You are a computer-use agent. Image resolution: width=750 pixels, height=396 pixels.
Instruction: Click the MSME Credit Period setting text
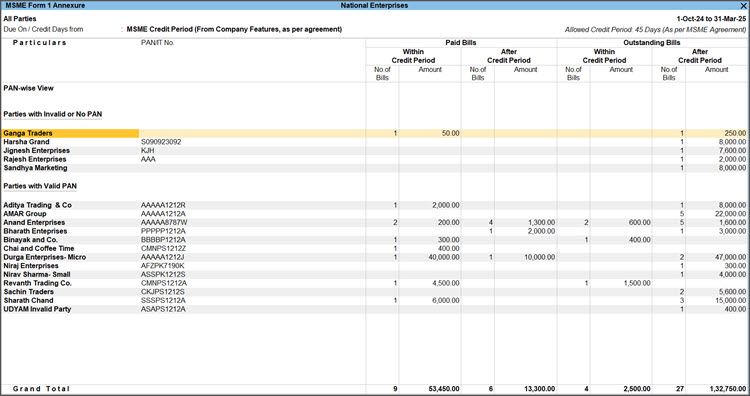coord(234,29)
